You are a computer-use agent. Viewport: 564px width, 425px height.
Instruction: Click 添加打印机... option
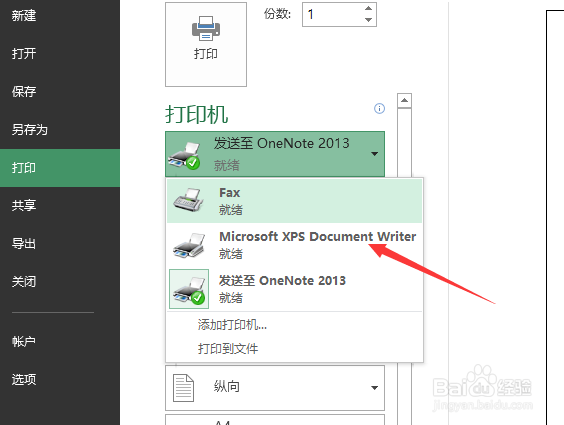click(x=232, y=325)
